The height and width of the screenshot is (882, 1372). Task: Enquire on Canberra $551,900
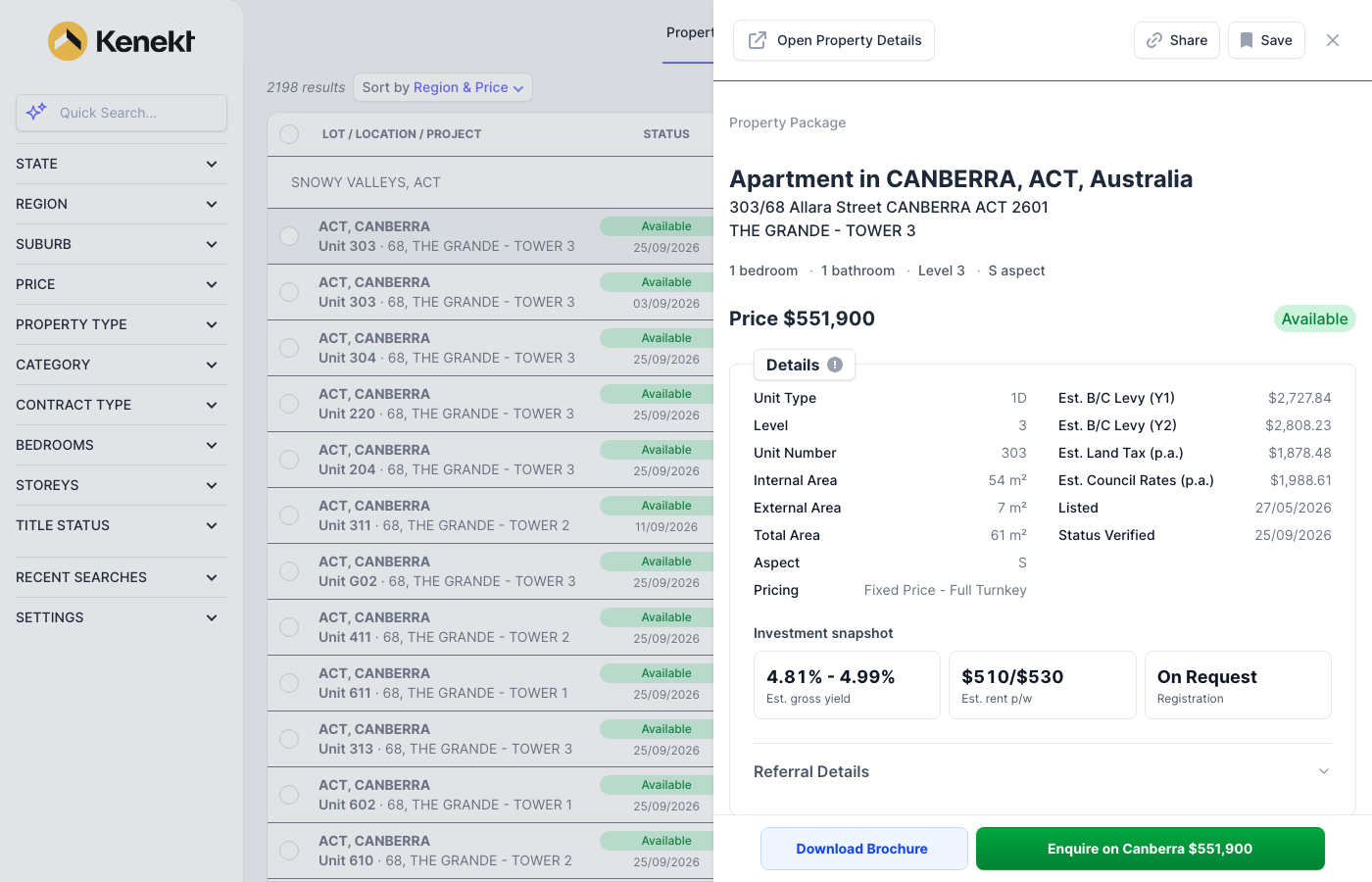pos(1151,849)
